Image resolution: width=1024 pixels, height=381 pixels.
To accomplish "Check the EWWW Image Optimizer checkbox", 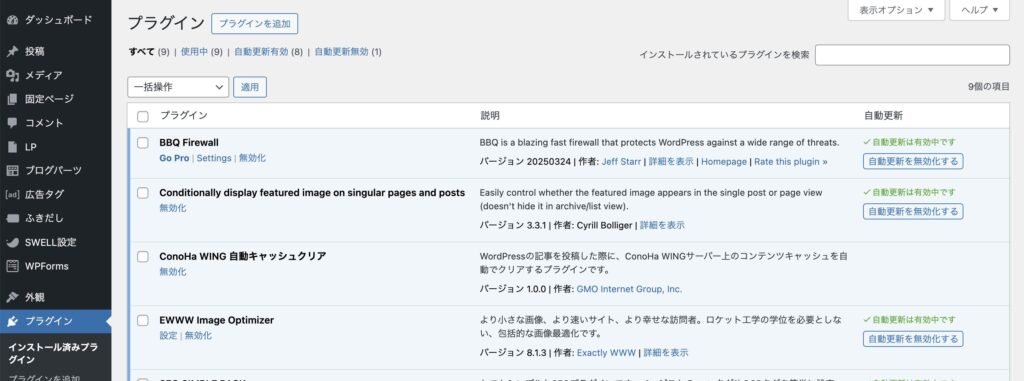I will [x=142, y=321].
